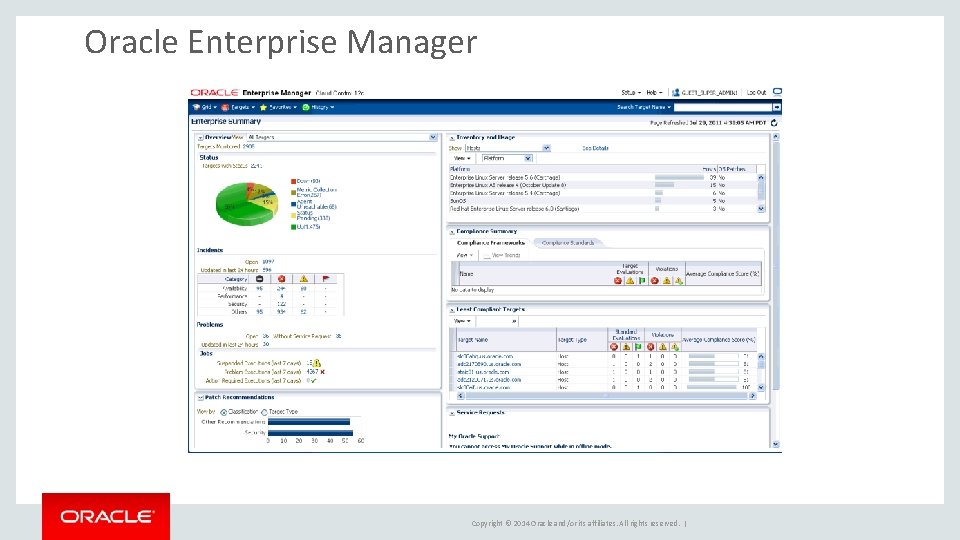Click the green Up legend swatch

coord(293,227)
